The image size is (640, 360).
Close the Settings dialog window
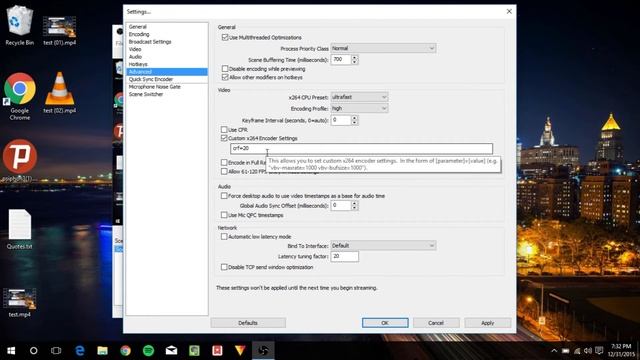509,11
